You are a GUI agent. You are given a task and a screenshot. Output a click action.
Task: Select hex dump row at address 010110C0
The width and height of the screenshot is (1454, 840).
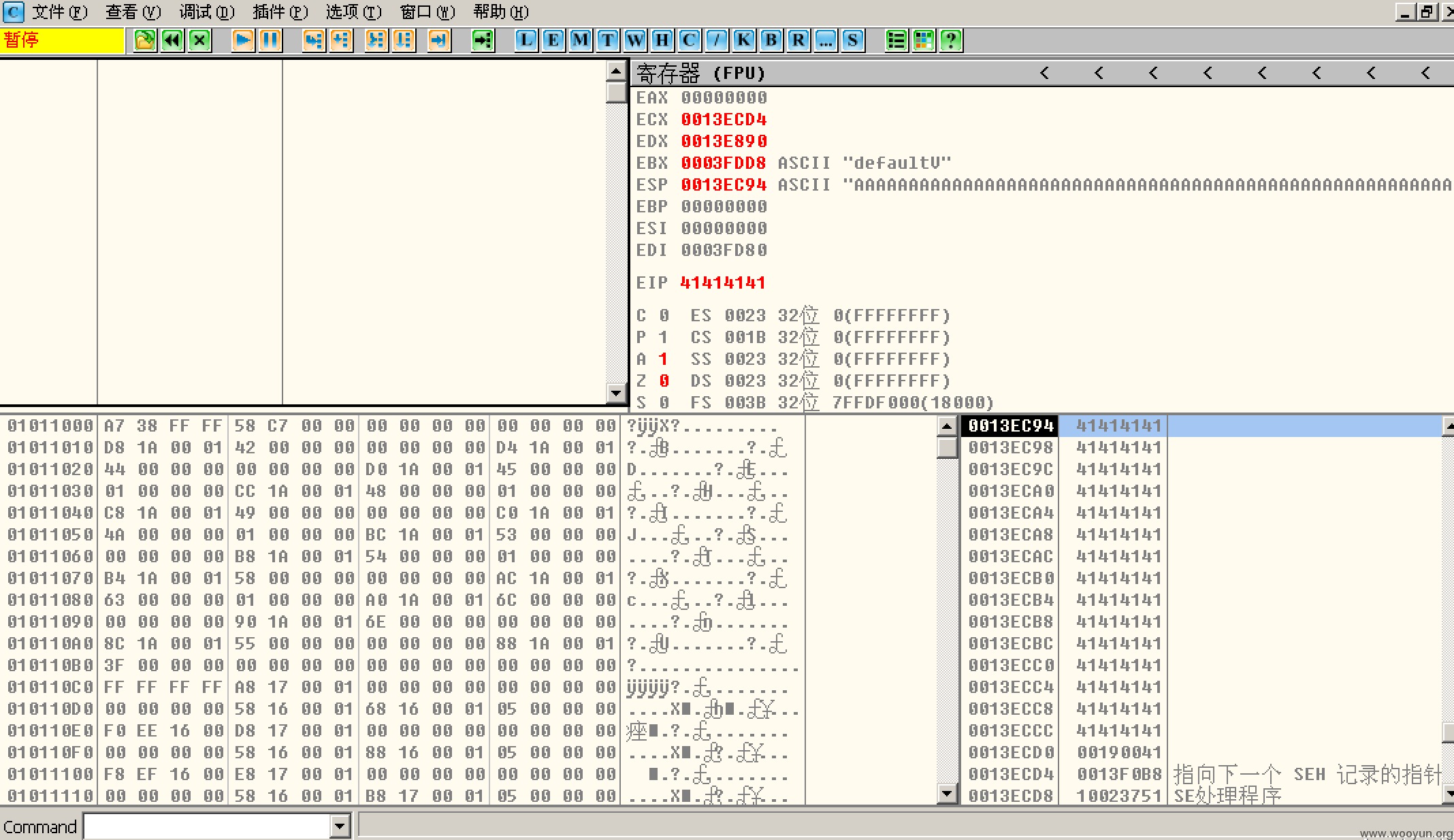pos(402,687)
